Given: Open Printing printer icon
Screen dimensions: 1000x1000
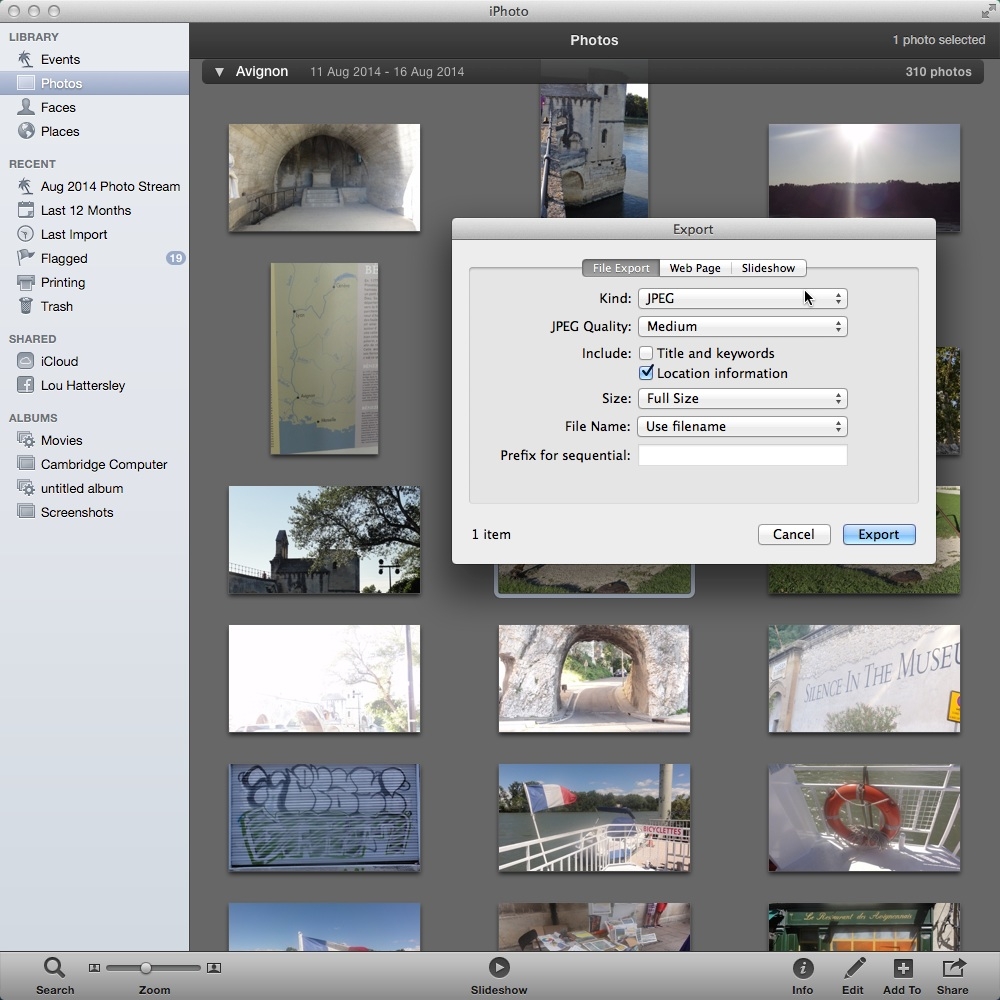Looking at the screenshot, I should pos(26,282).
